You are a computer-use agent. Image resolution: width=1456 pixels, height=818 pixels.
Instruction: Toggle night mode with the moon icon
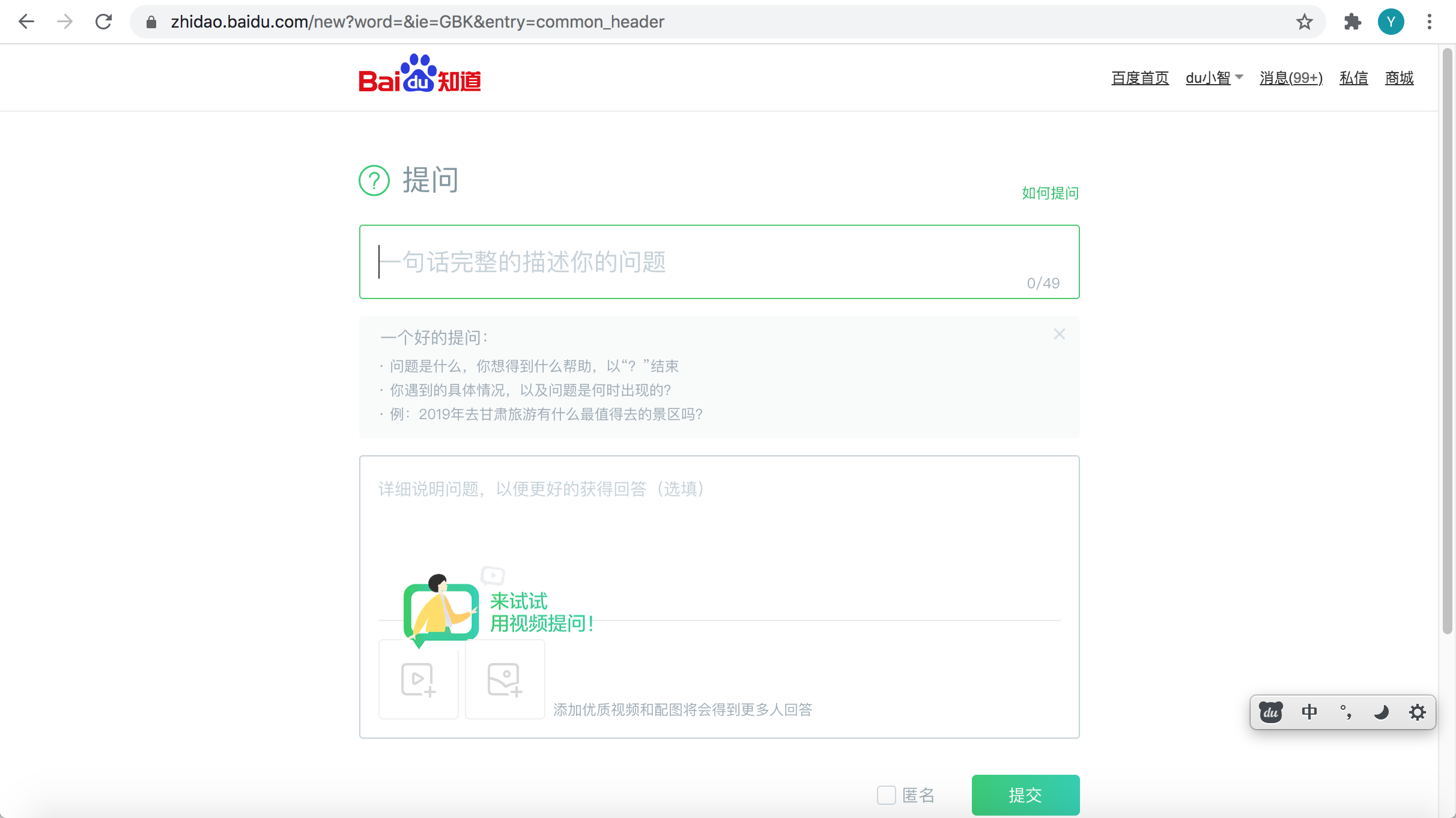click(1382, 712)
